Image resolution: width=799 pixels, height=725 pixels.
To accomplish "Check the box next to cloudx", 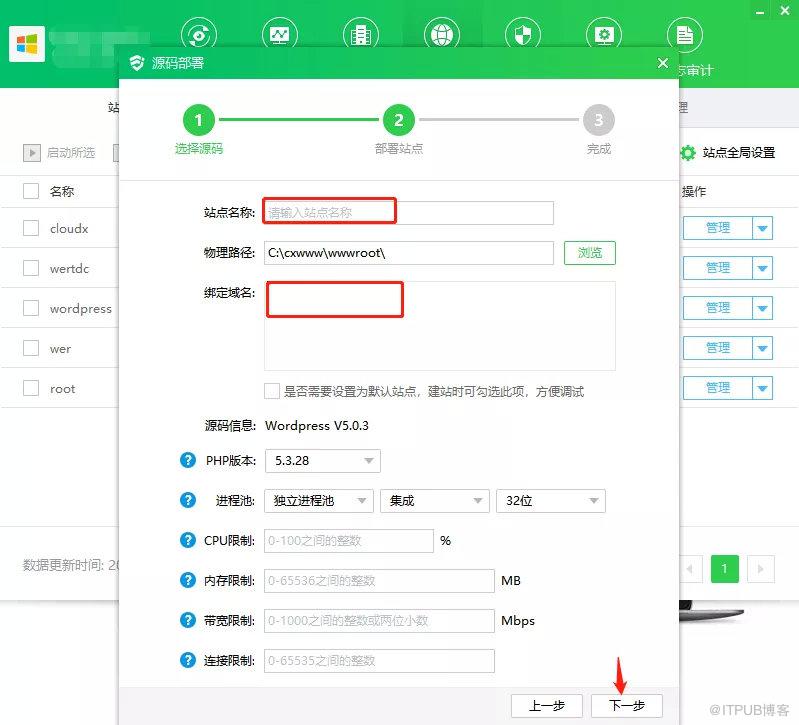I will tap(31, 228).
